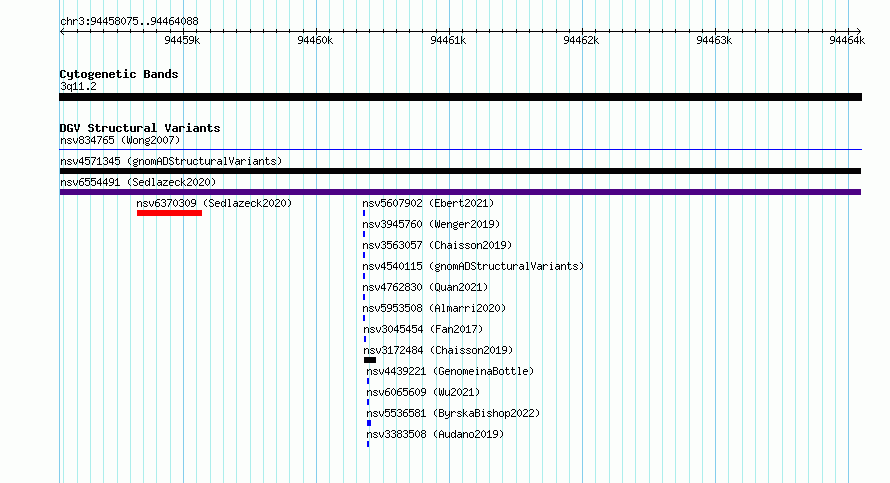890x483 pixels.
Task: Click the blue nsv5536581 variant marker
Action: coord(369,423)
